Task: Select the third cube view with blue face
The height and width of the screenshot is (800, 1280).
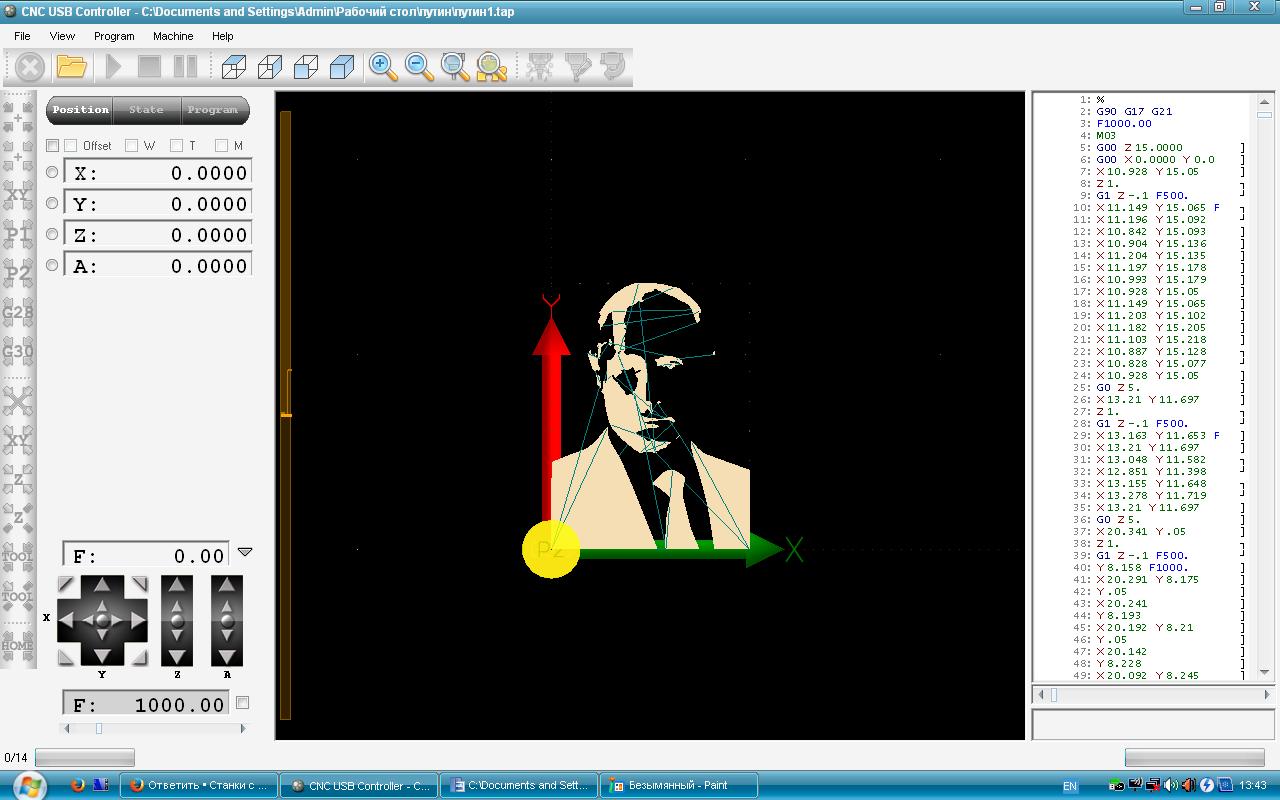Action: (x=306, y=67)
